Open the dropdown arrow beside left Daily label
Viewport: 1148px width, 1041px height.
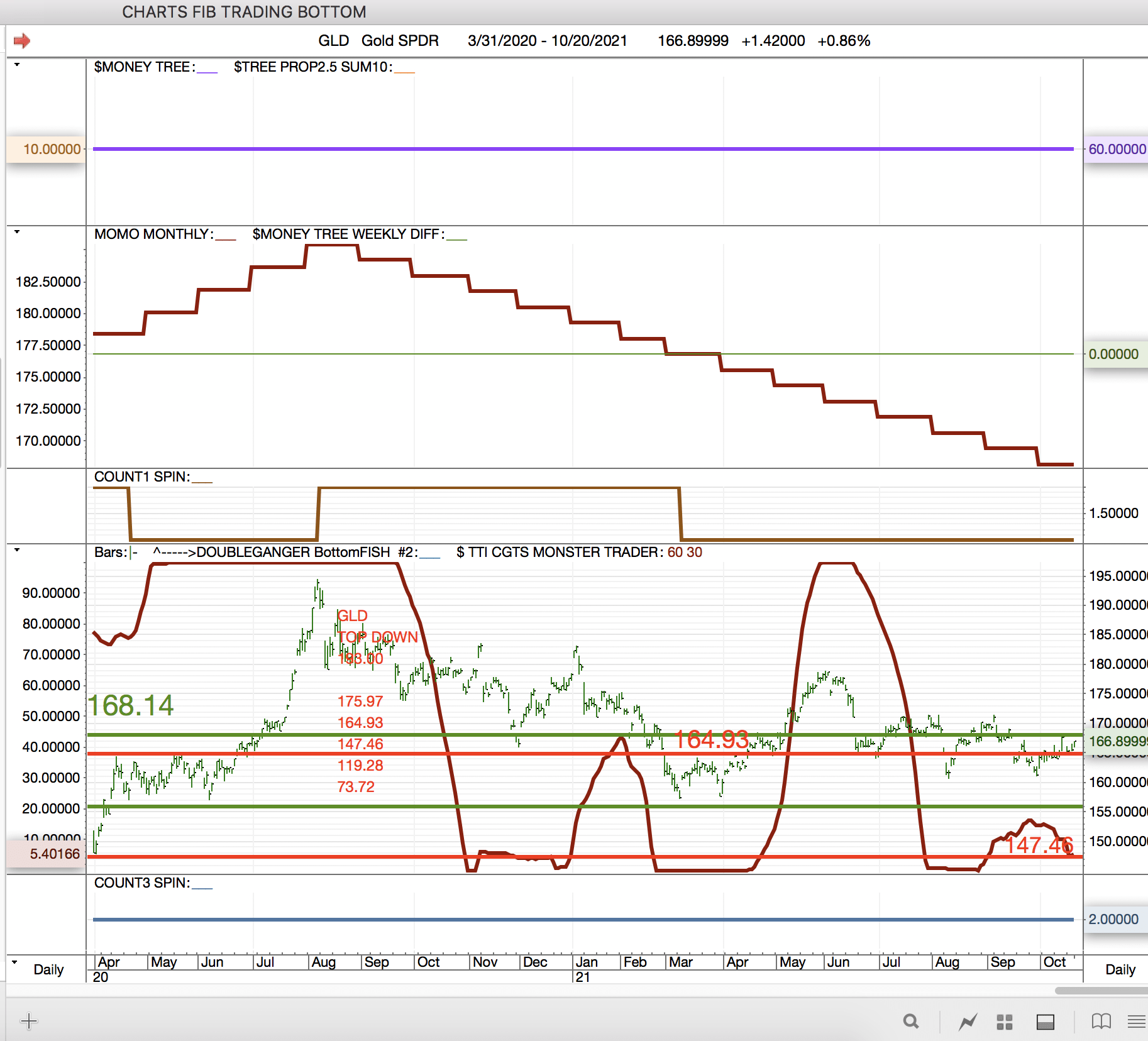pyautogui.click(x=14, y=962)
